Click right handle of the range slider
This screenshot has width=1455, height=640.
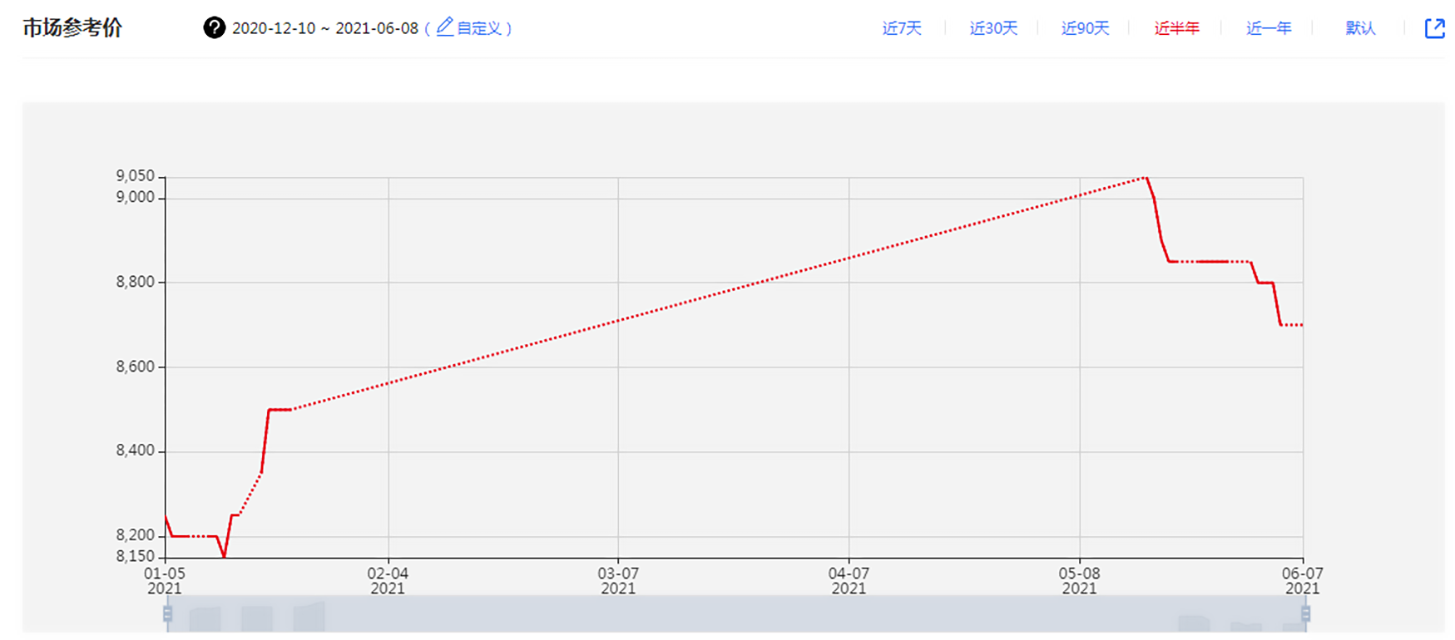click(x=1304, y=613)
